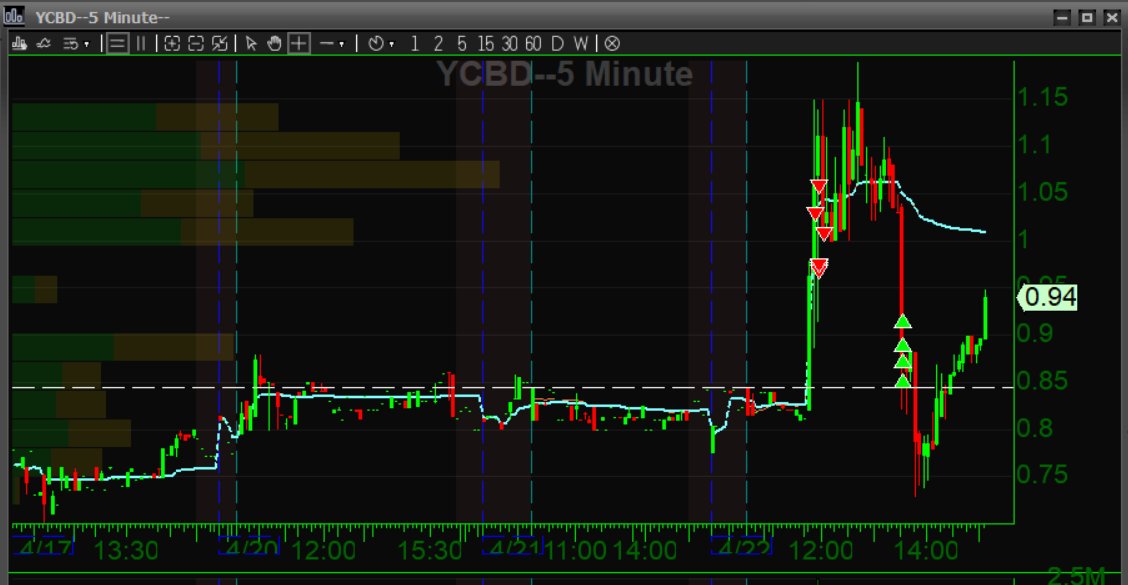Switch to the 15 minute interval

click(486, 44)
